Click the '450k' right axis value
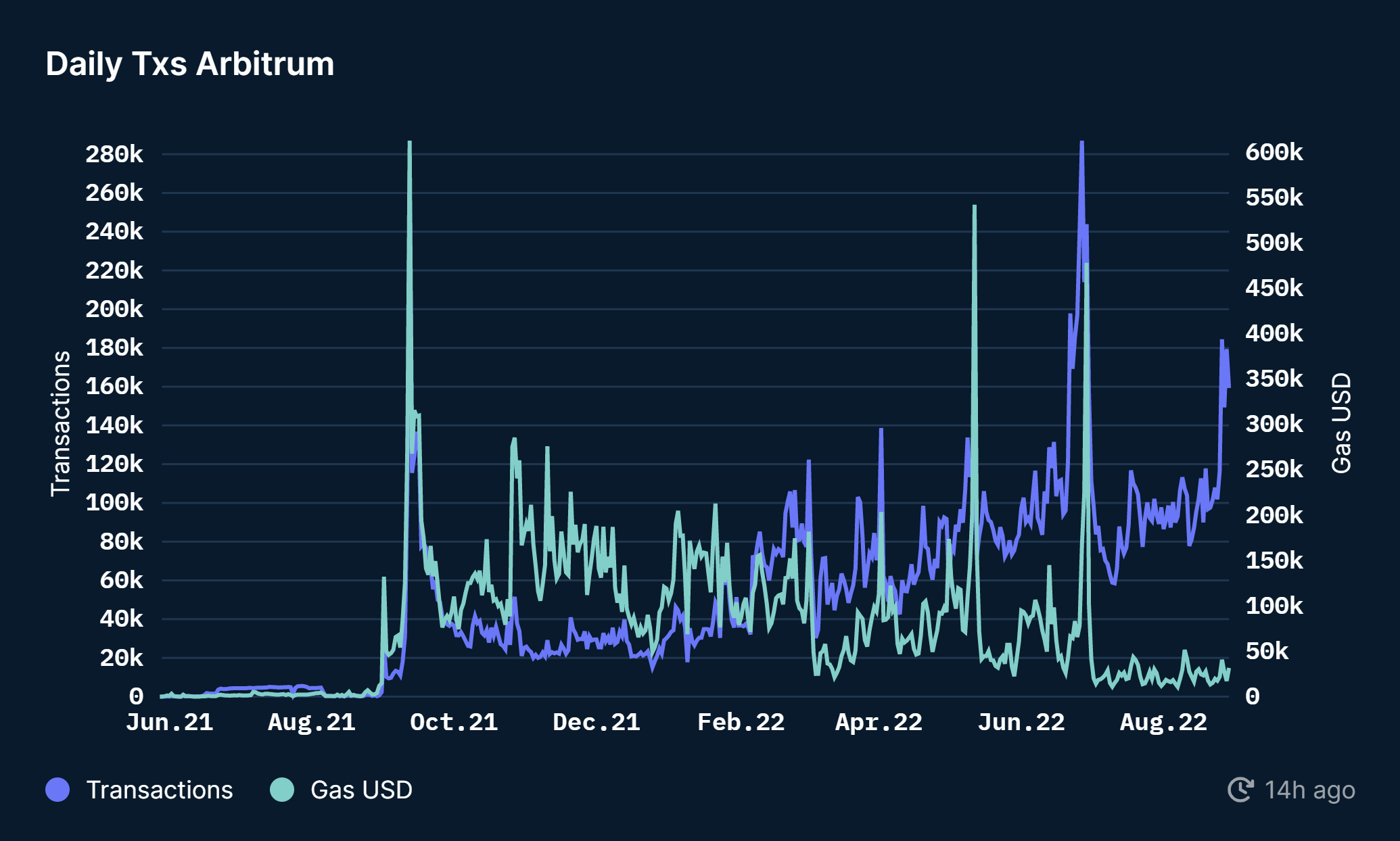This screenshot has width=1400, height=841. pyautogui.click(x=1274, y=288)
